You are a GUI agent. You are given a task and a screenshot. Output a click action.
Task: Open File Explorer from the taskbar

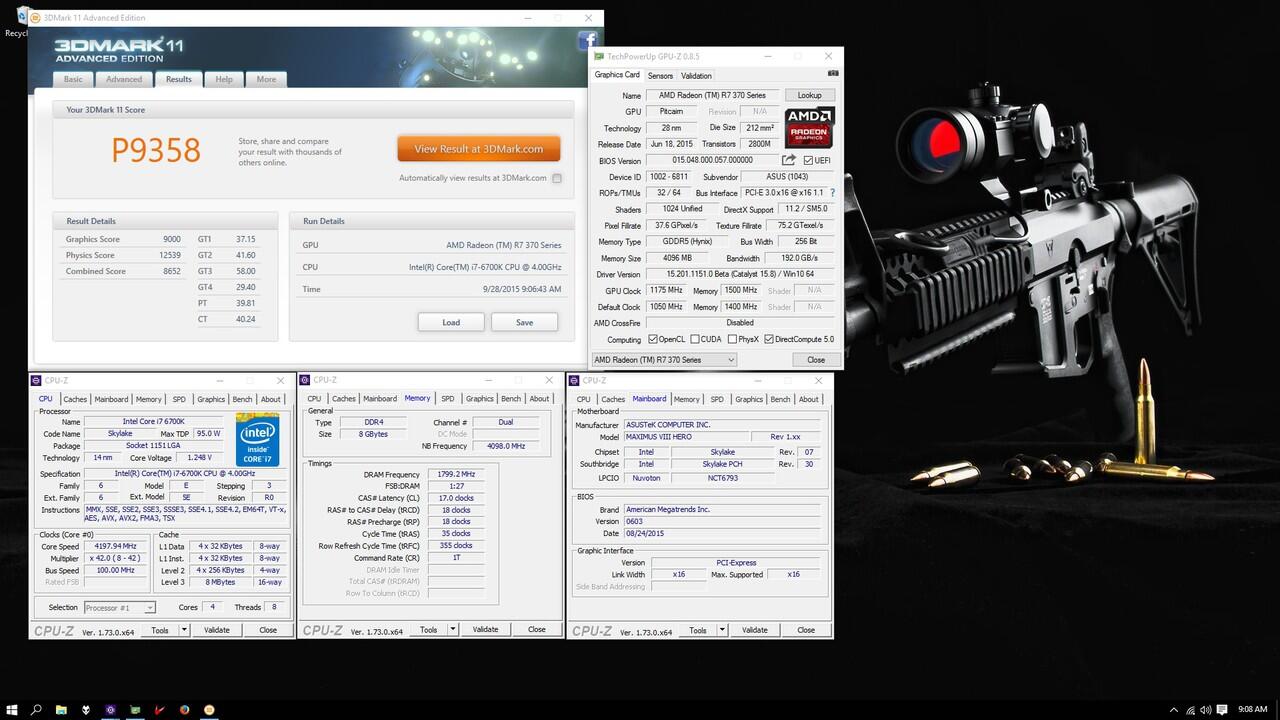(x=61, y=709)
